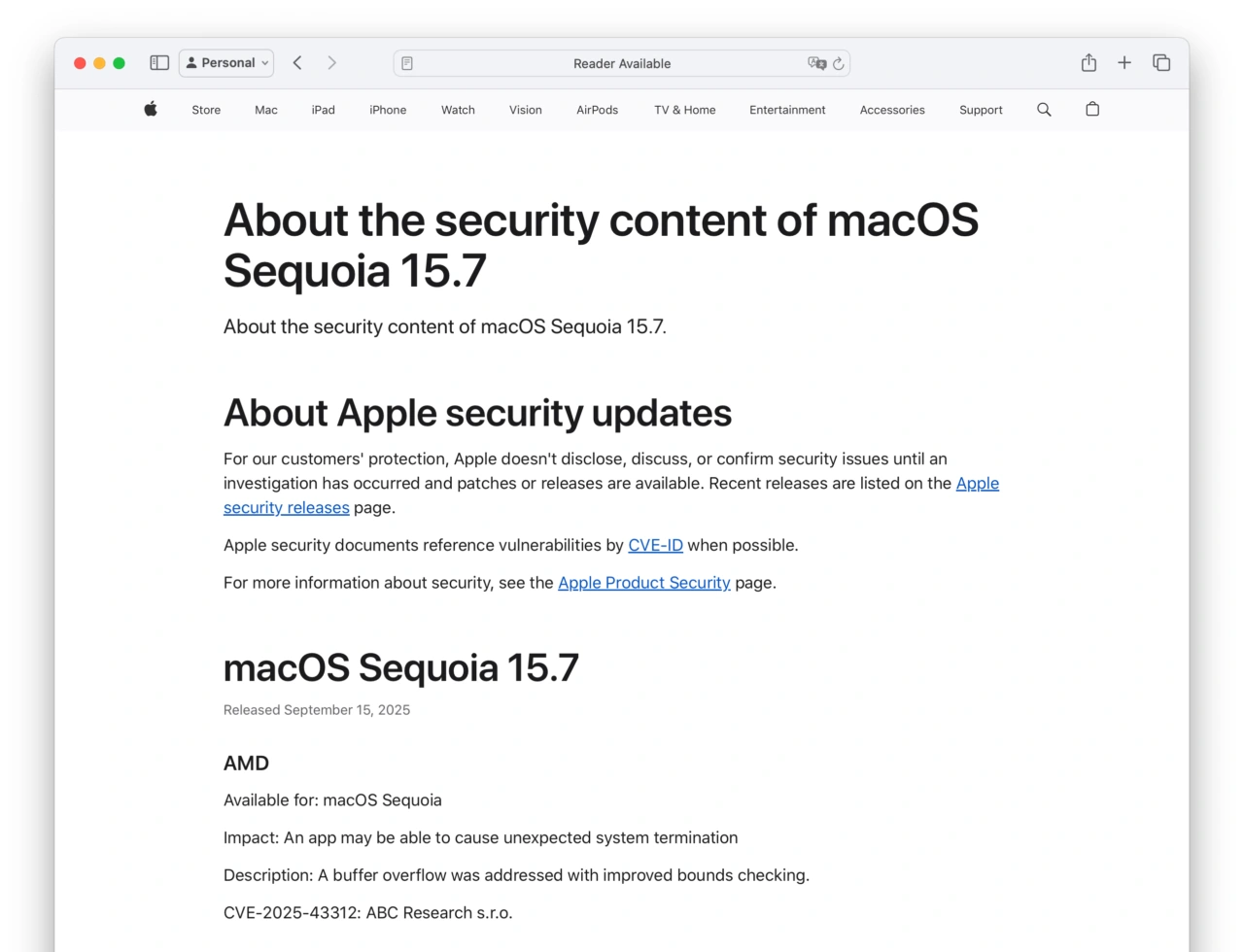Toggle the sidebar in Safari
Viewport: 1244px width, 952px height.
coord(158,62)
